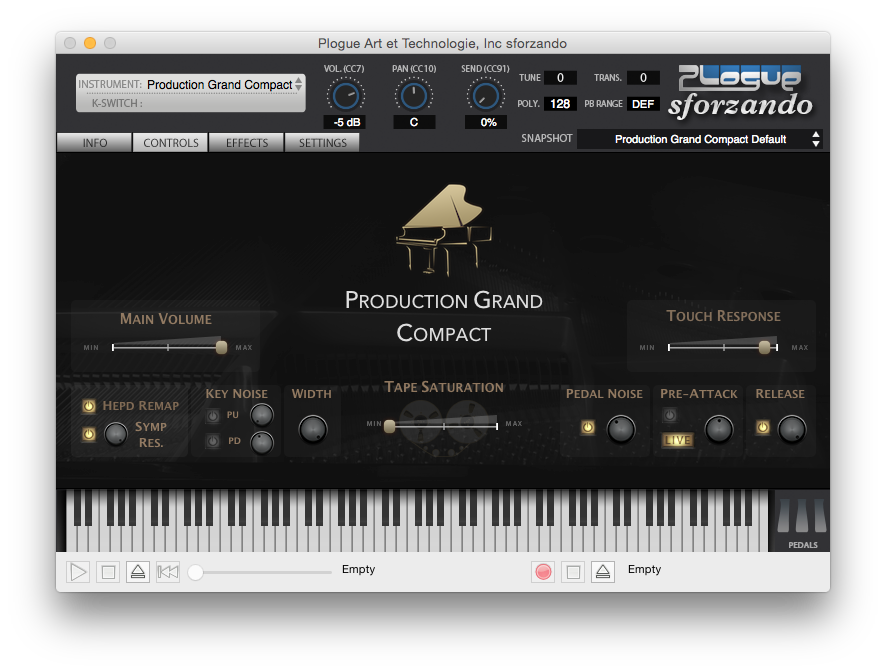Click the SEND (CC91) knob

click(x=485, y=96)
